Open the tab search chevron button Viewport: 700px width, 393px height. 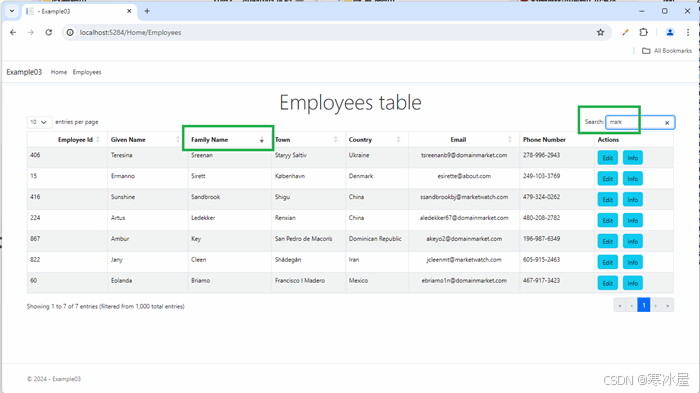[12, 11]
